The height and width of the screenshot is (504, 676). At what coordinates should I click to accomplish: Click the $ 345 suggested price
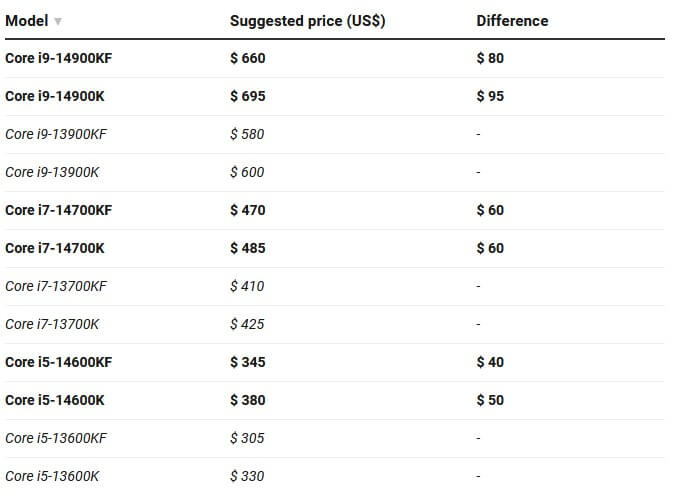click(248, 362)
